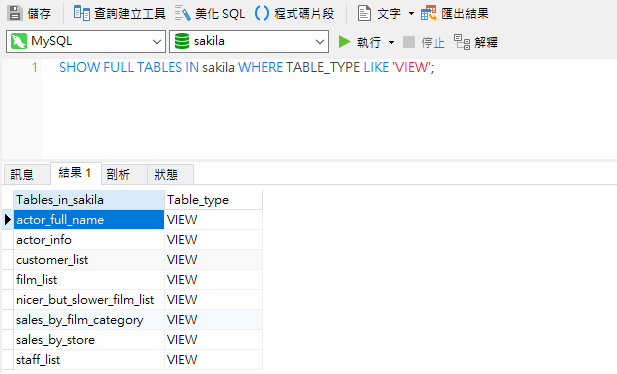Click in the SQL editor query line
617x374 pixels.
(246, 67)
